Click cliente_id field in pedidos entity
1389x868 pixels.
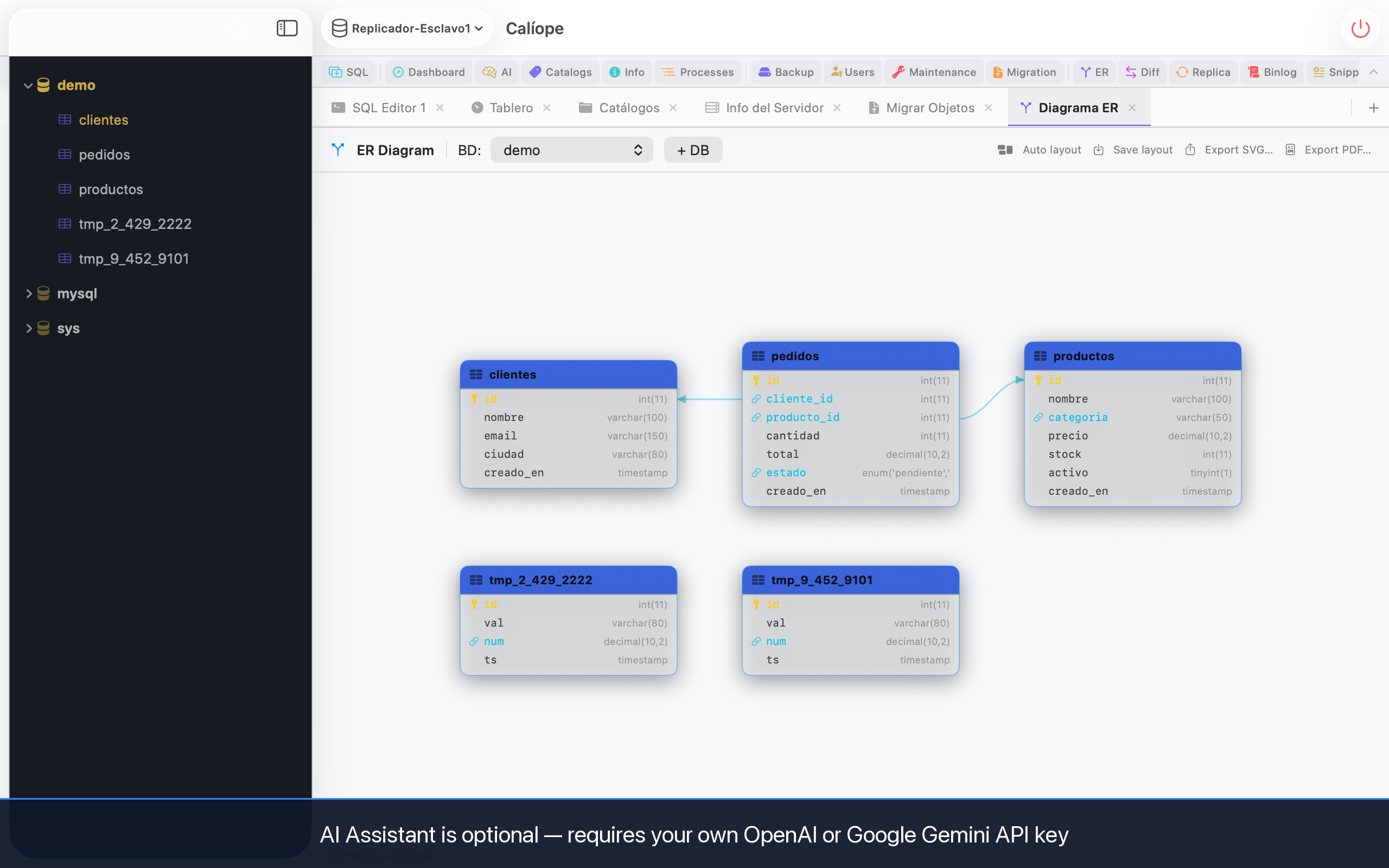pyautogui.click(x=850, y=399)
